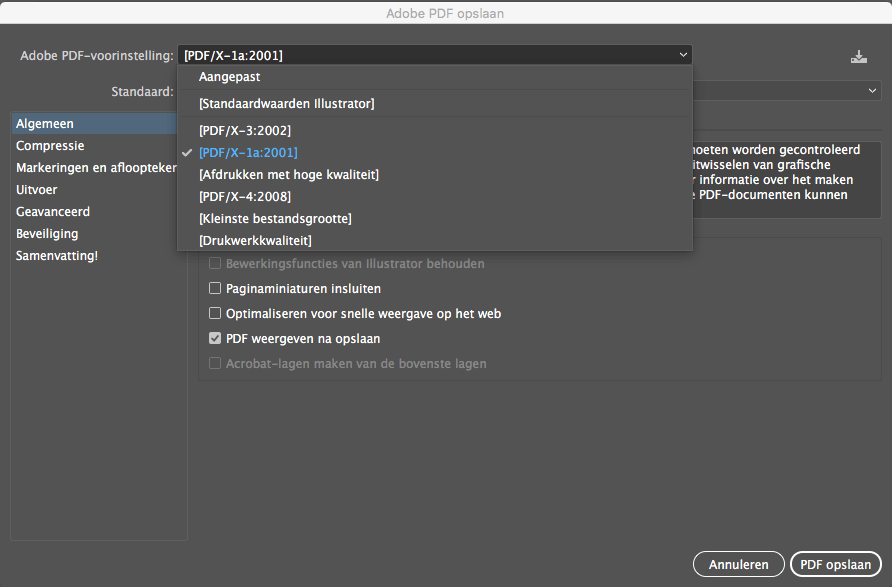892x587 pixels.
Task: Enable Optimaliseren voor snelle weergave op het web
Action: [215, 313]
